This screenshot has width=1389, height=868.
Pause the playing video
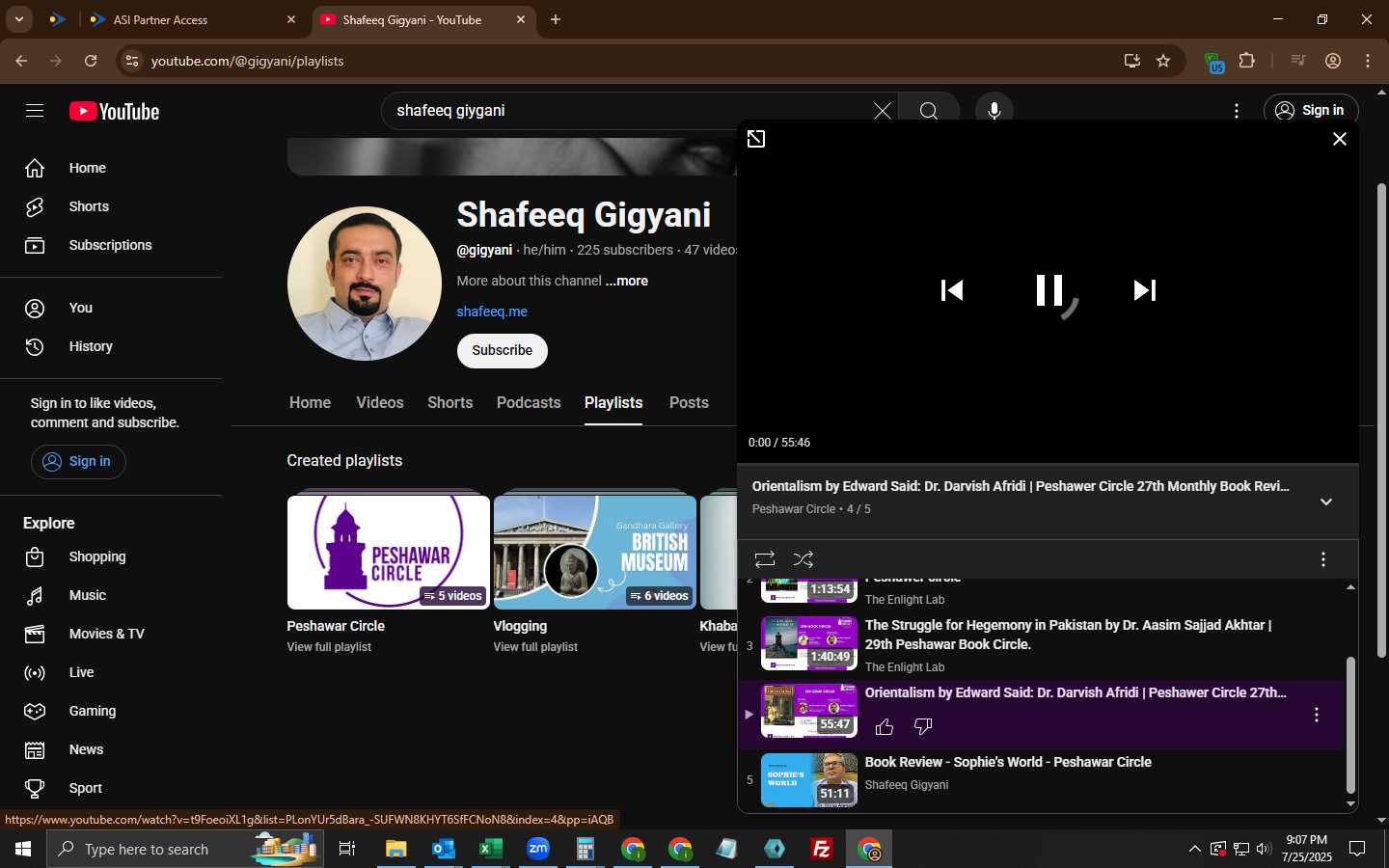click(1049, 290)
